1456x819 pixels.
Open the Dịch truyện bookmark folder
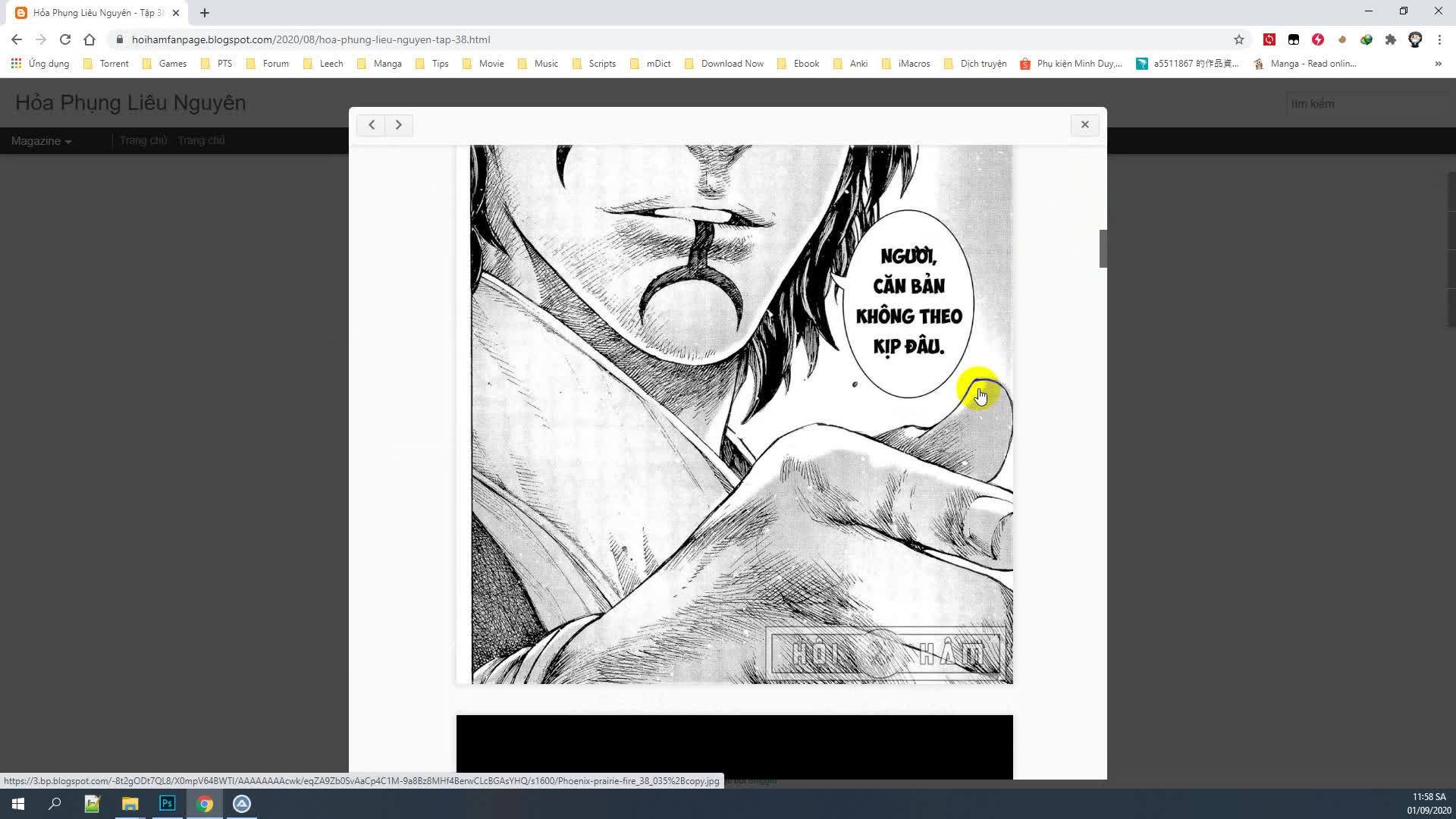click(975, 64)
